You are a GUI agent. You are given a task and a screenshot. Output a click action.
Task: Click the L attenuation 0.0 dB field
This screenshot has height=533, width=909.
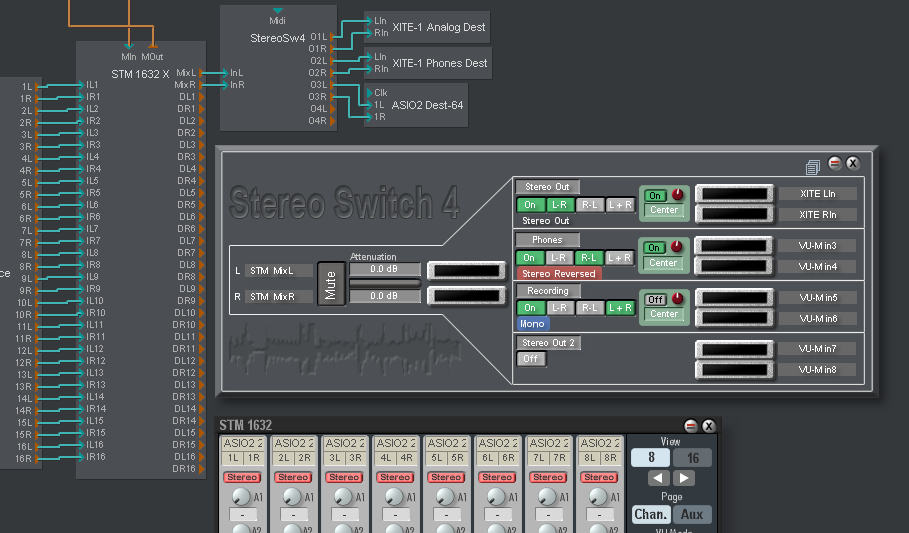384,269
